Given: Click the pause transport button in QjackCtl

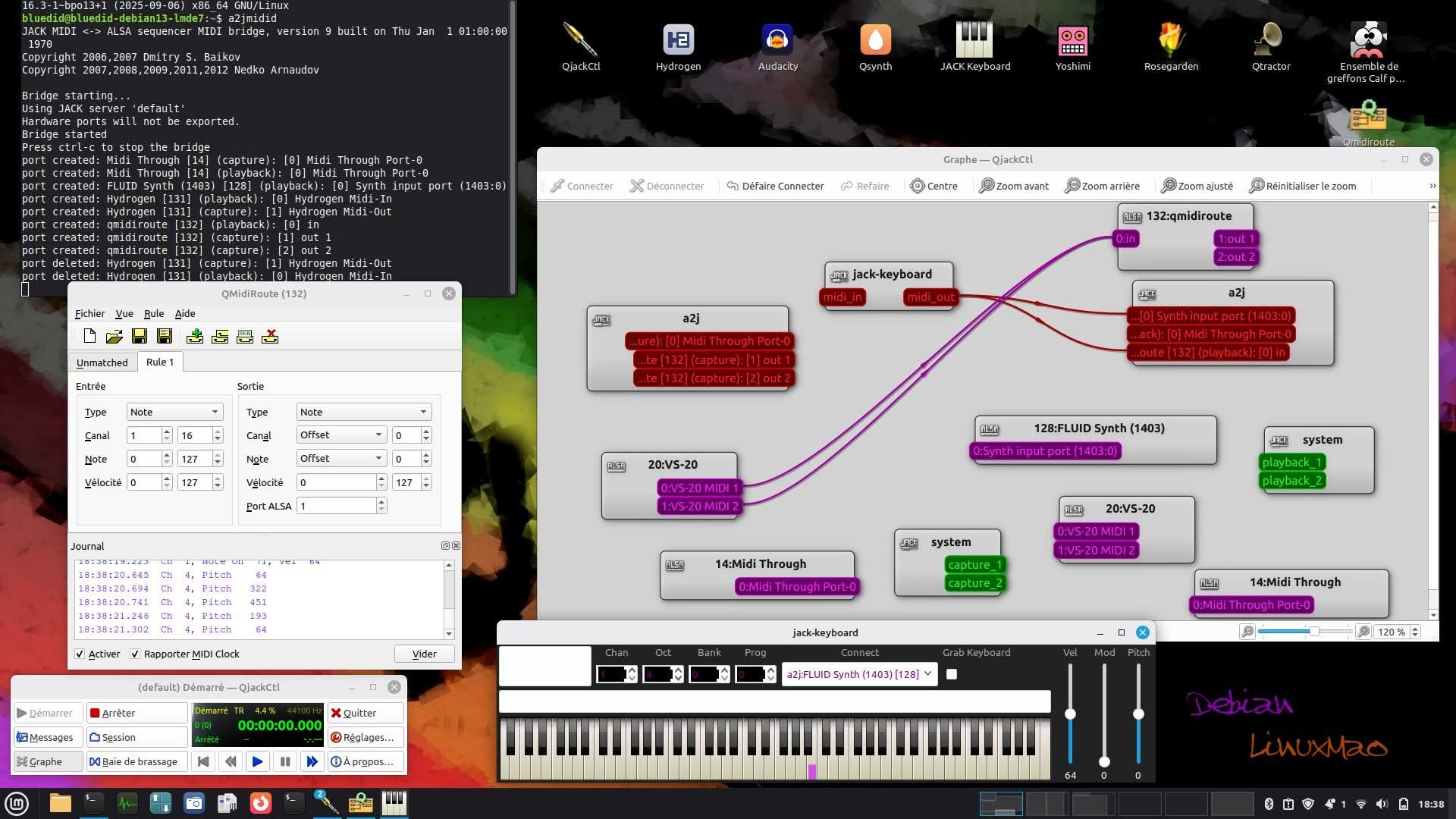Looking at the screenshot, I should tap(285, 761).
